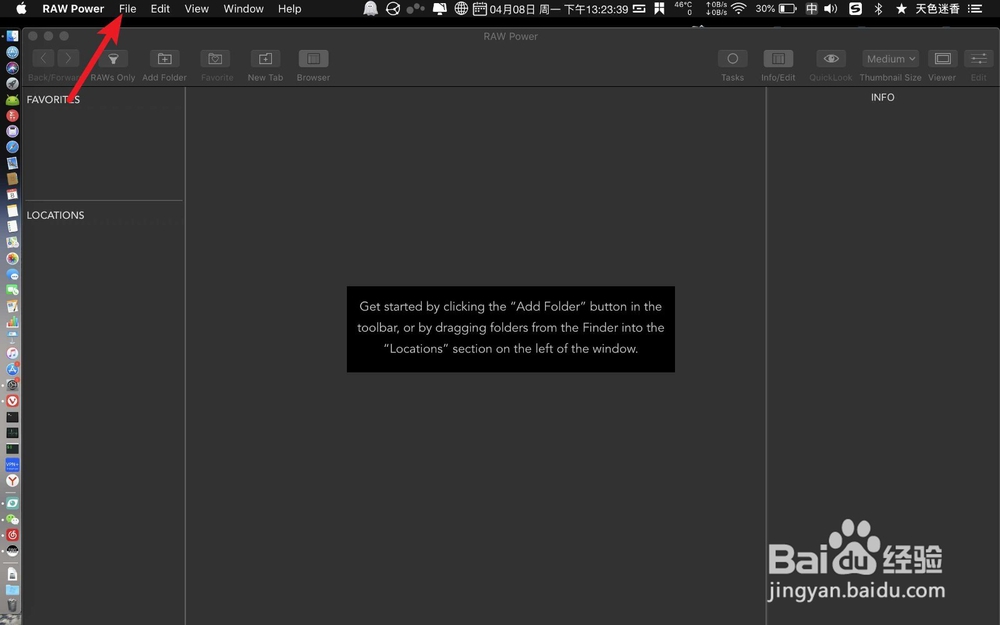
Task: Open the Medium thumbnail size dropdown
Action: (x=890, y=59)
